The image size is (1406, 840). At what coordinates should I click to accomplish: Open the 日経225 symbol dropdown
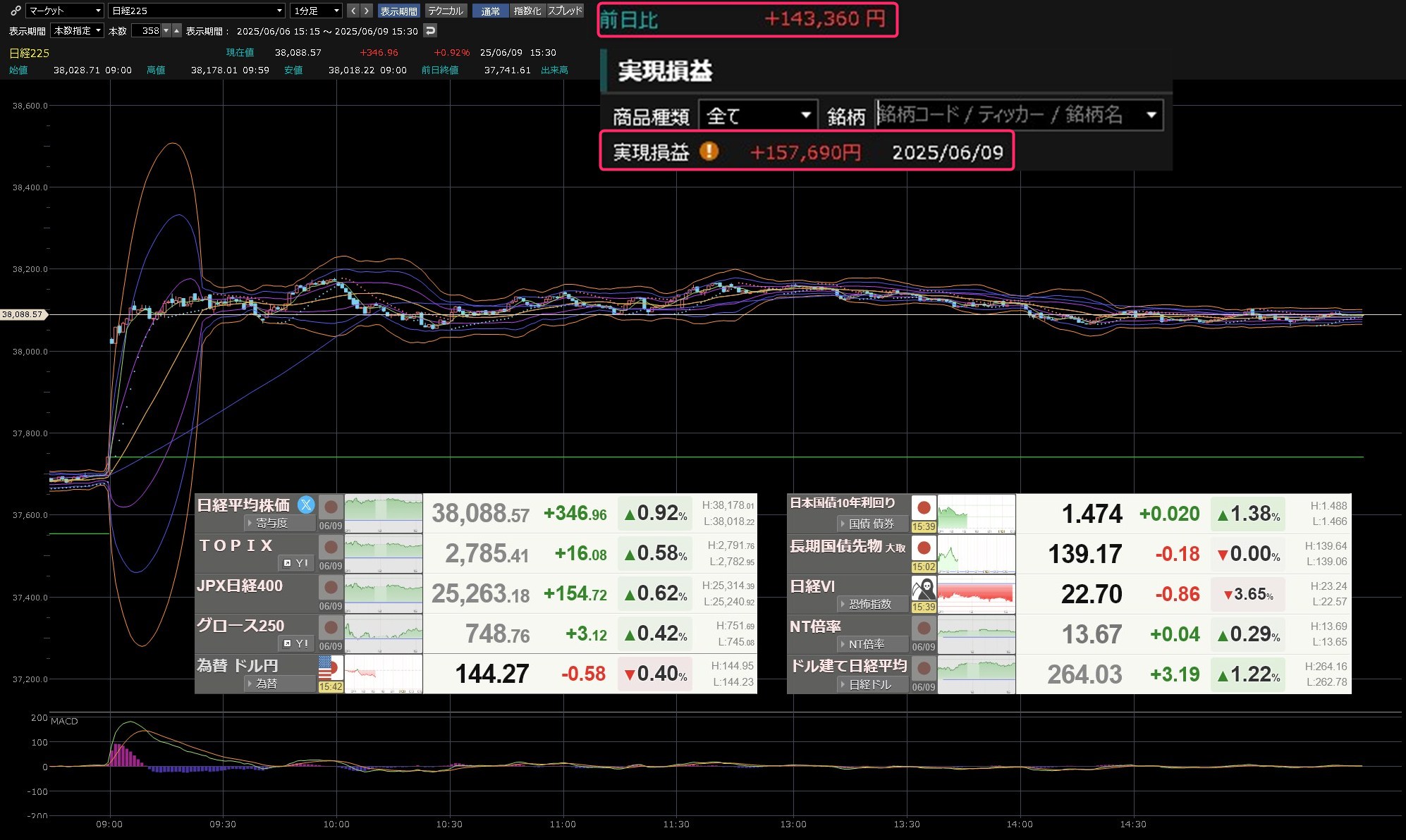pyautogui.click(x=197, y=11)
